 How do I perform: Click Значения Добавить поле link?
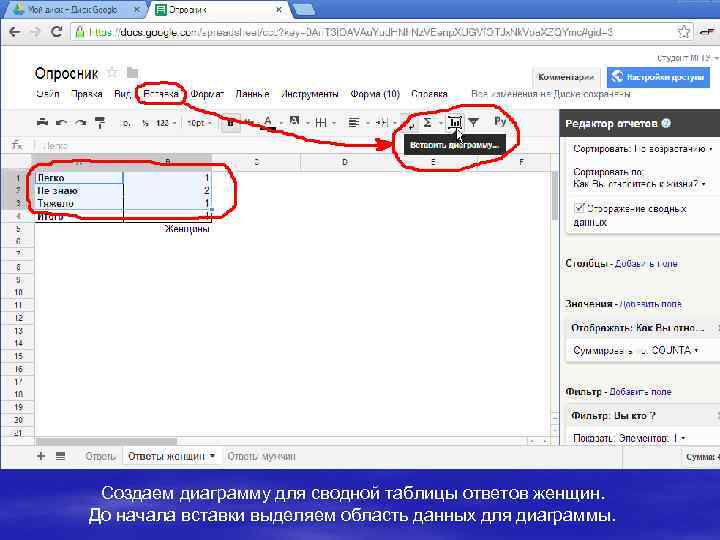coord(651,304)
